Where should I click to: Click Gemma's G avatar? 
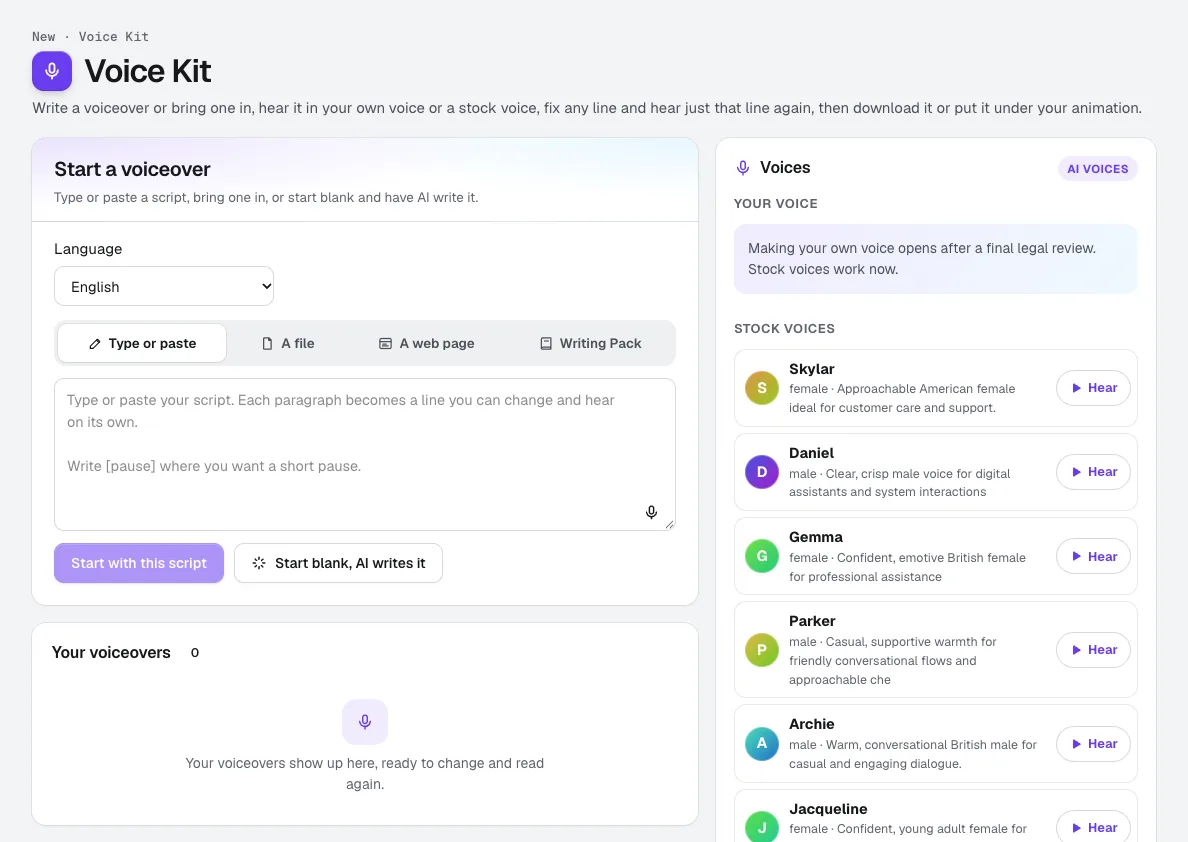pos(761,556)
